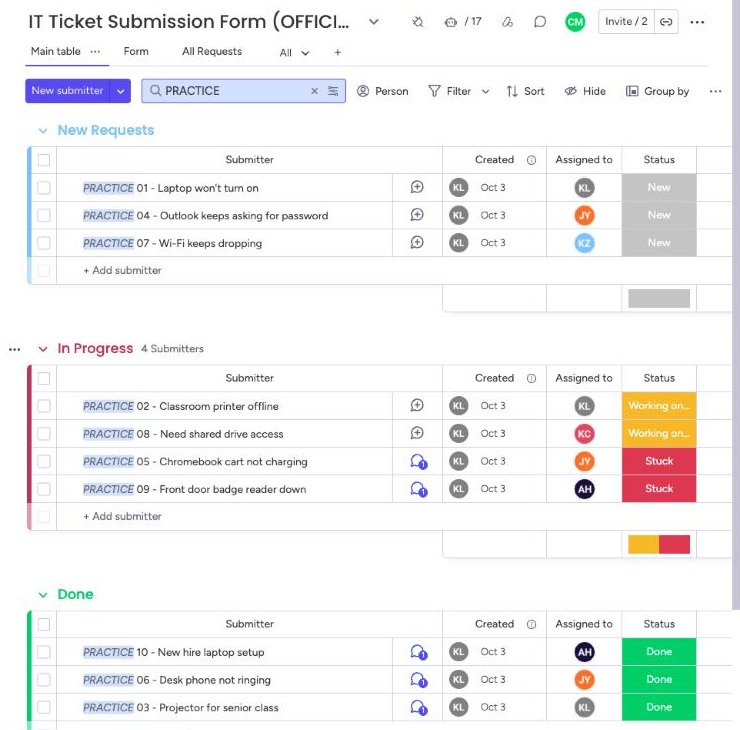Open Group by settings
Image resolution: width=740 pixels, height=730 pixels.
point(657,91)
